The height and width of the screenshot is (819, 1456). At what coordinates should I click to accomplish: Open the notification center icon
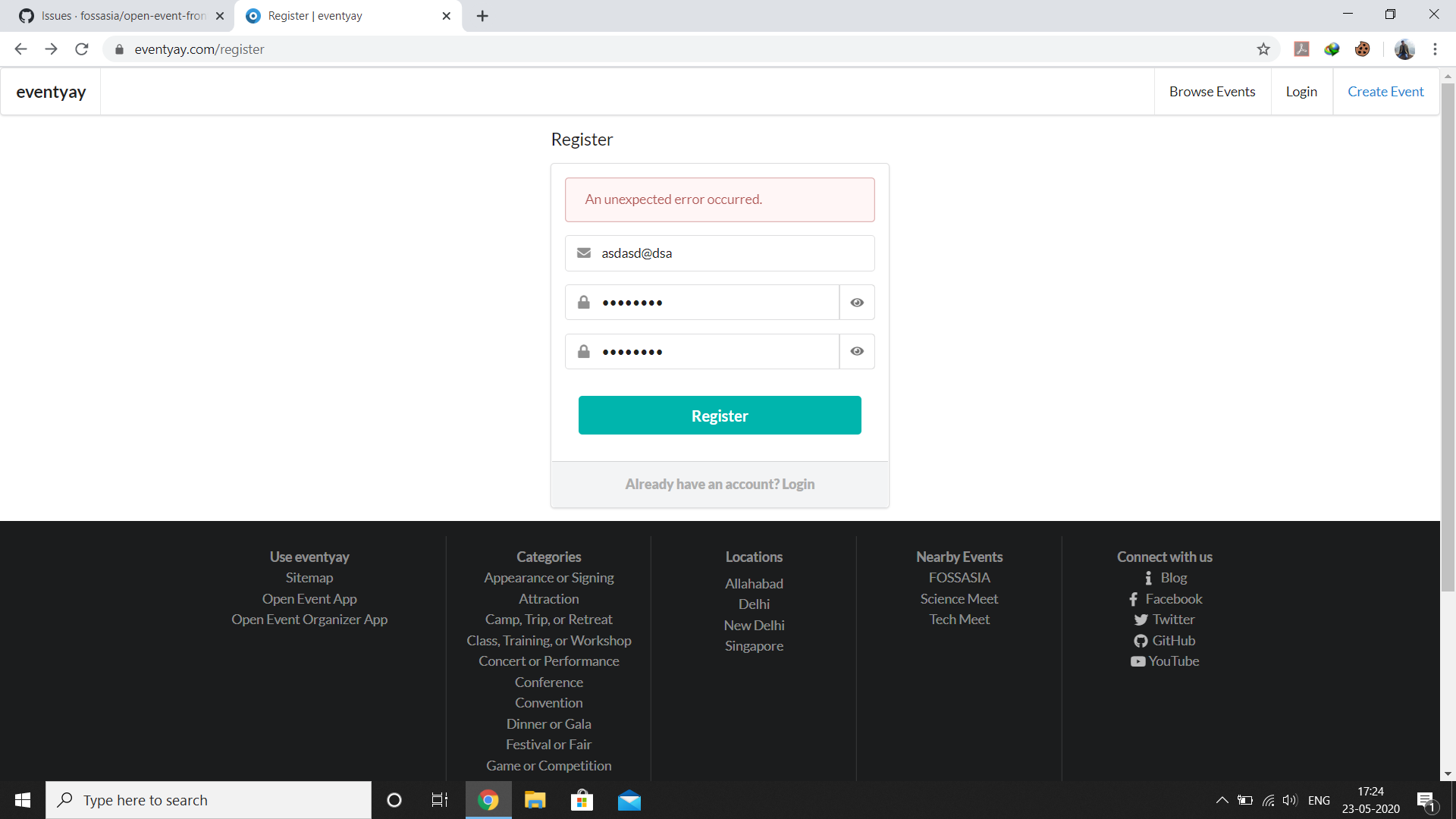(x=1426, y=800)
